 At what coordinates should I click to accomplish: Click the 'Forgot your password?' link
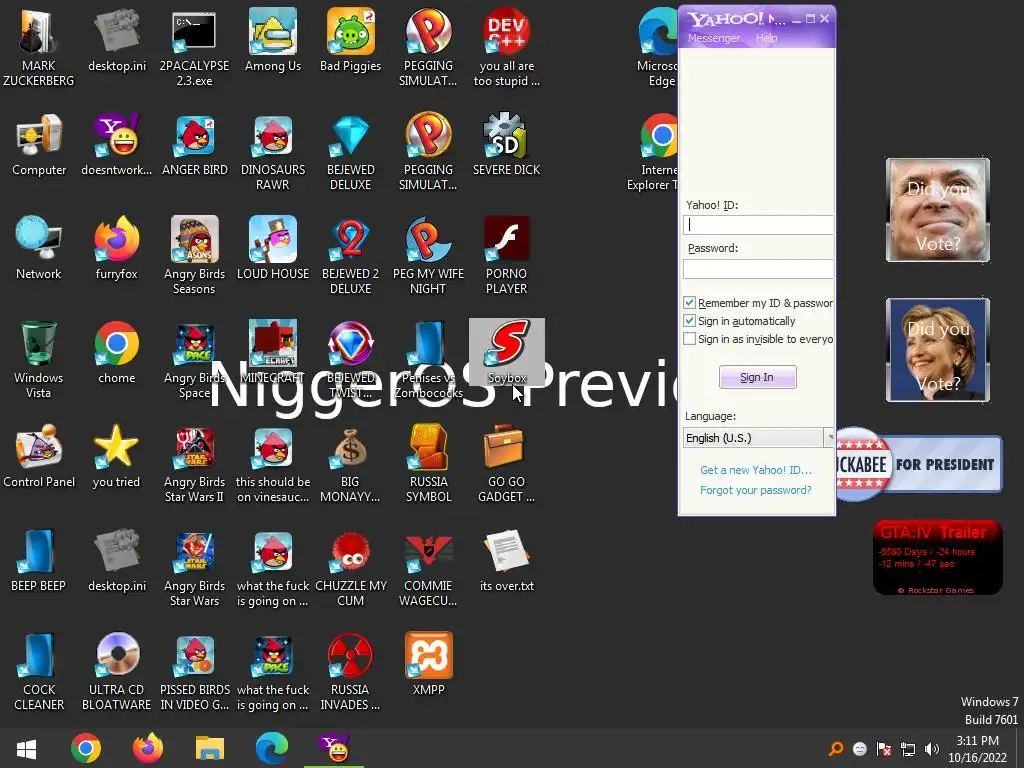pos(756,490)
